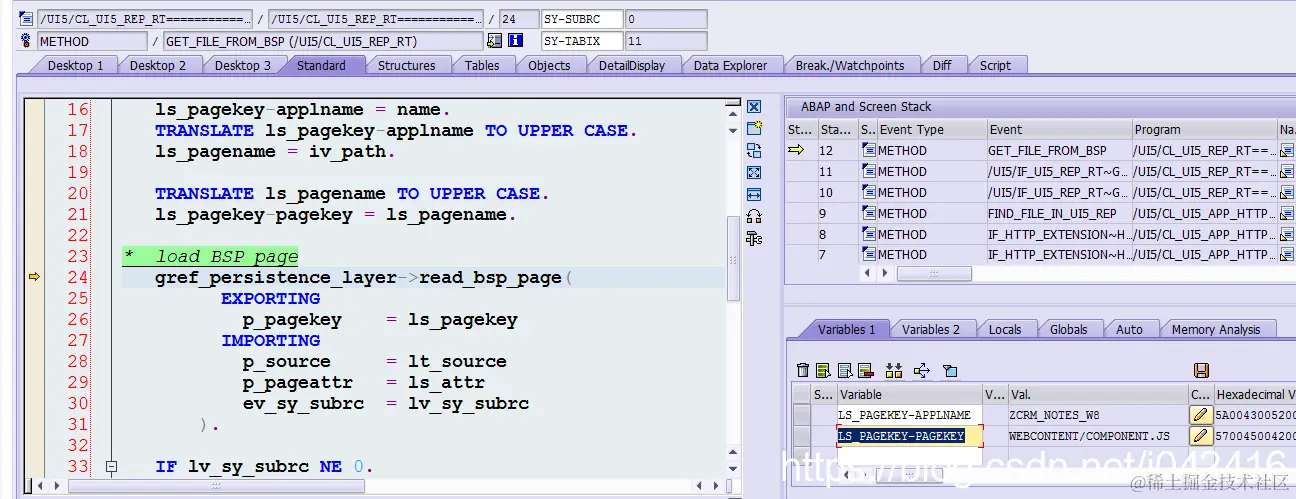Image resolution: width=1296 pixels, height=499 pixels.
Task: Click the second Variables toolbar icon after trash
Action: point(823,371)
